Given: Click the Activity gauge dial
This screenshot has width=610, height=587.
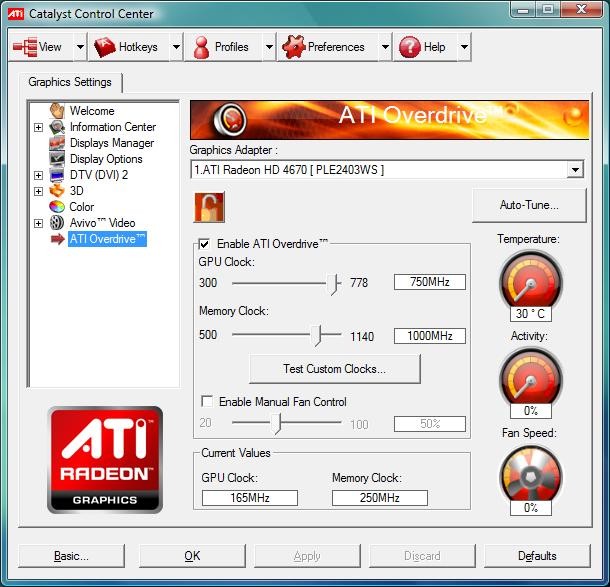Looking at the screenshot, I should point(531,377).
